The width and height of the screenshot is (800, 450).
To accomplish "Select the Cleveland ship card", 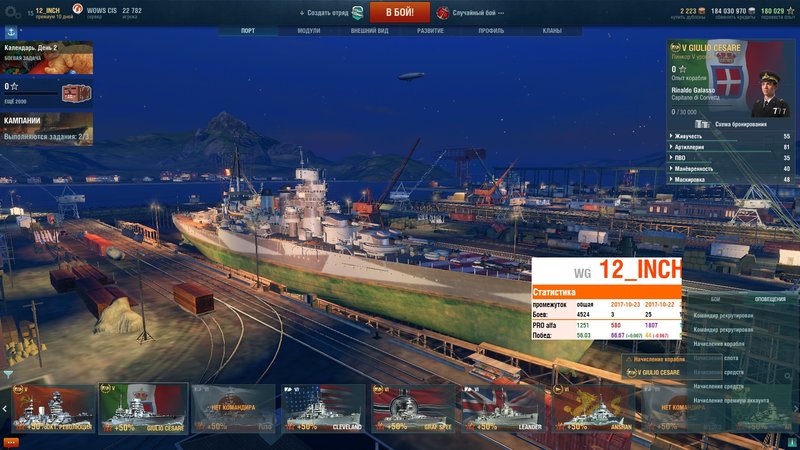I will click(323, 409).
